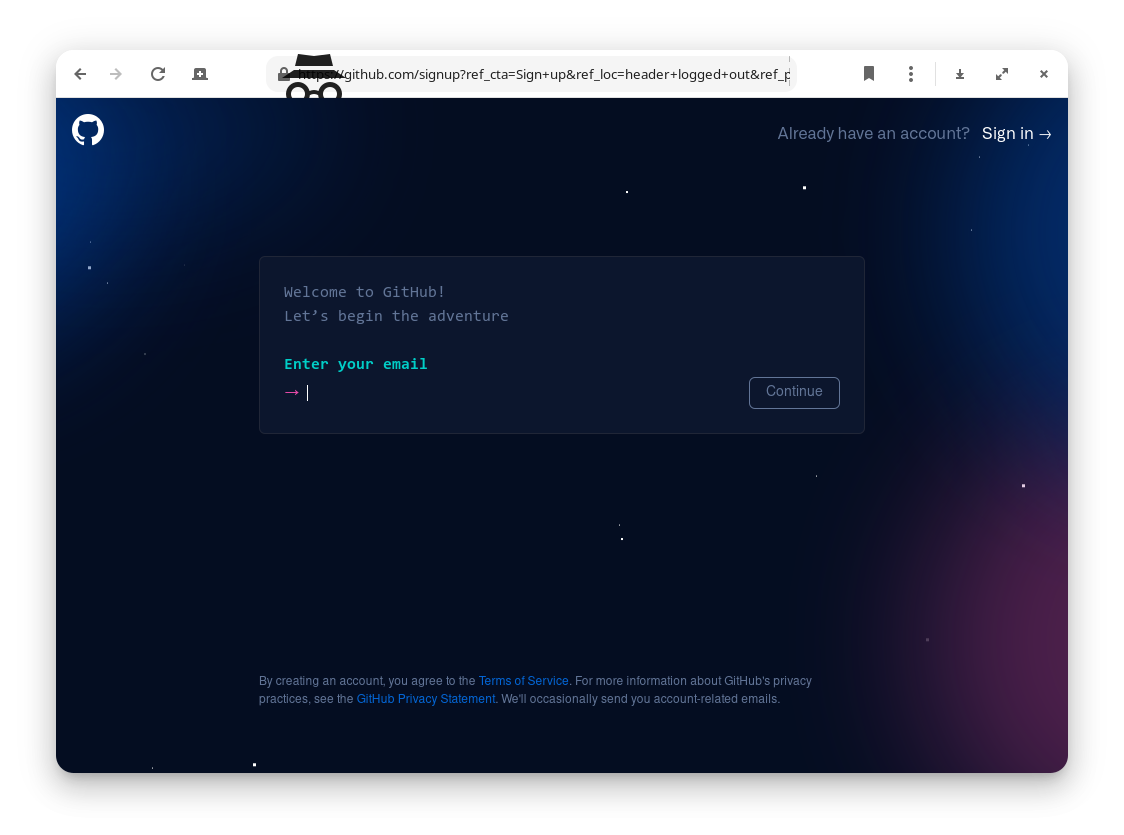Toggle fullscreen with the expand icon
The image size is (1124, 835).
point(1001,74)
